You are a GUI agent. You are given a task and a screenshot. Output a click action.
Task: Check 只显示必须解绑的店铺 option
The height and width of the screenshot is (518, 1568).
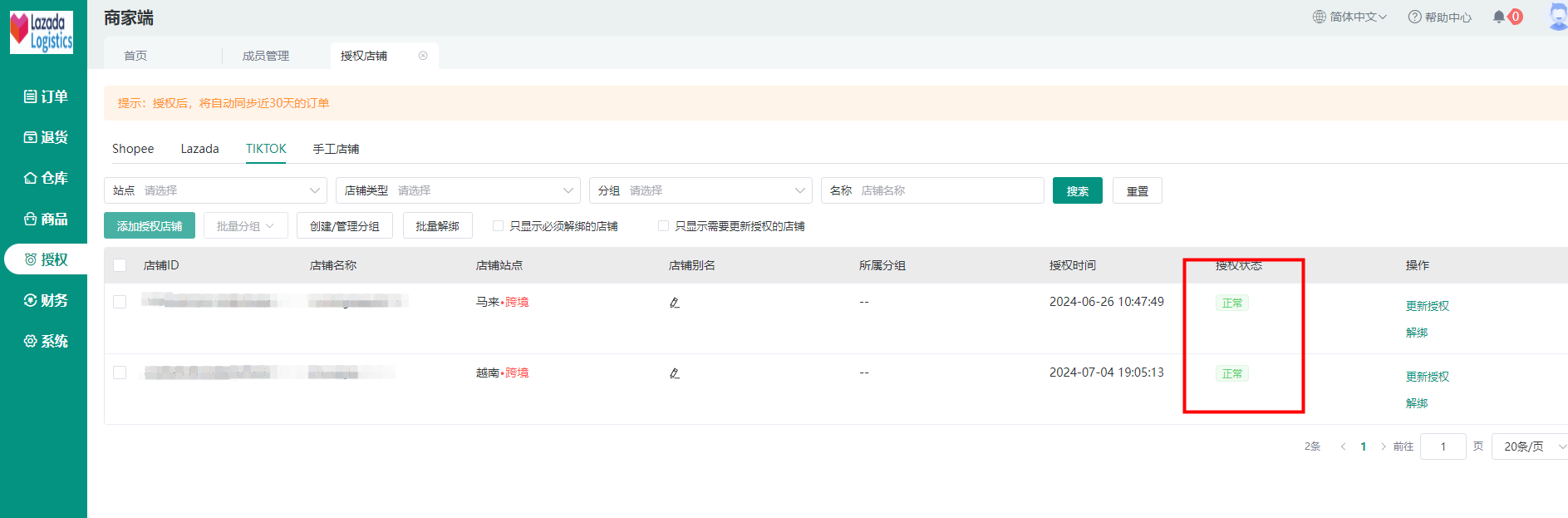[499, 226]
